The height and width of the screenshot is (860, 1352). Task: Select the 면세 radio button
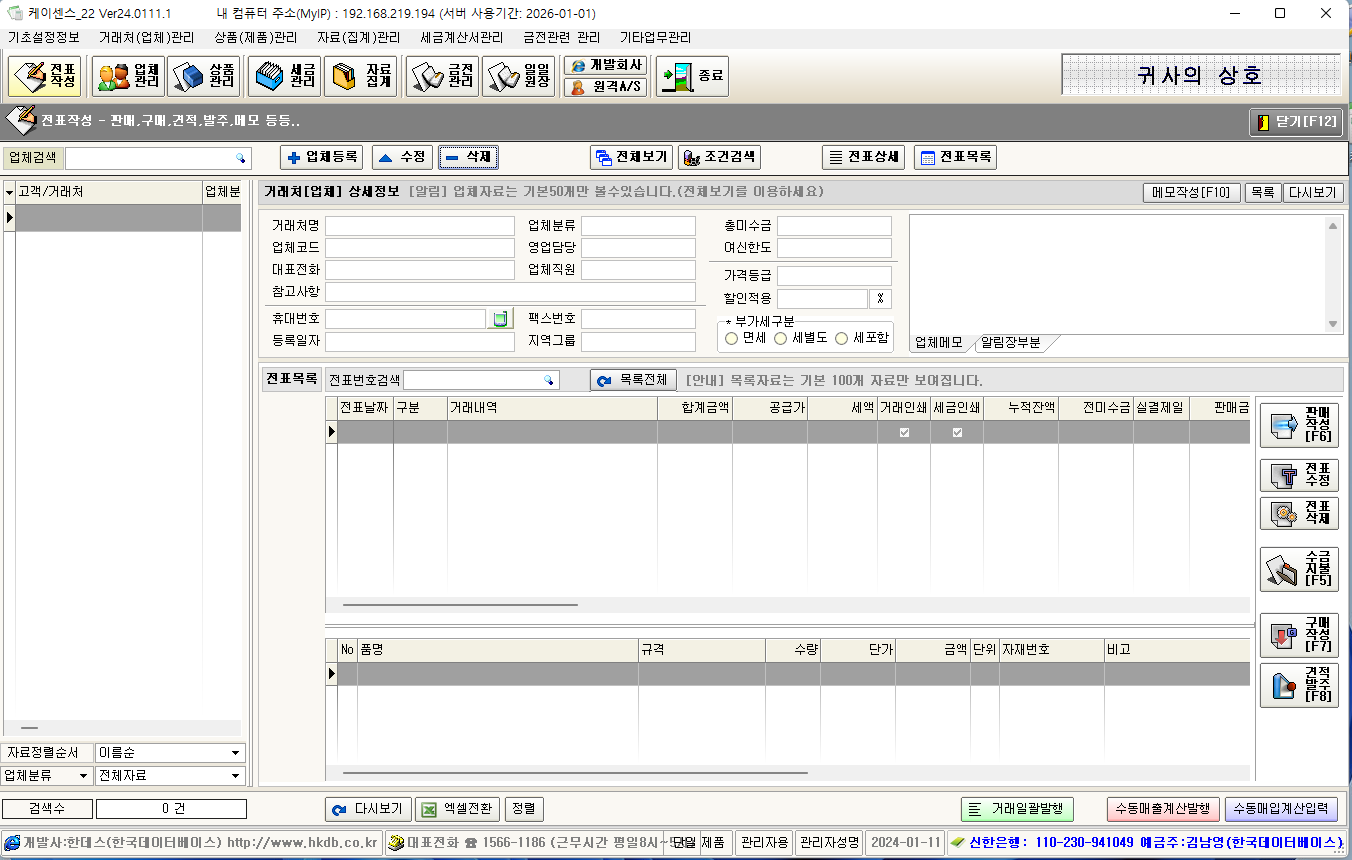[732, 339]
